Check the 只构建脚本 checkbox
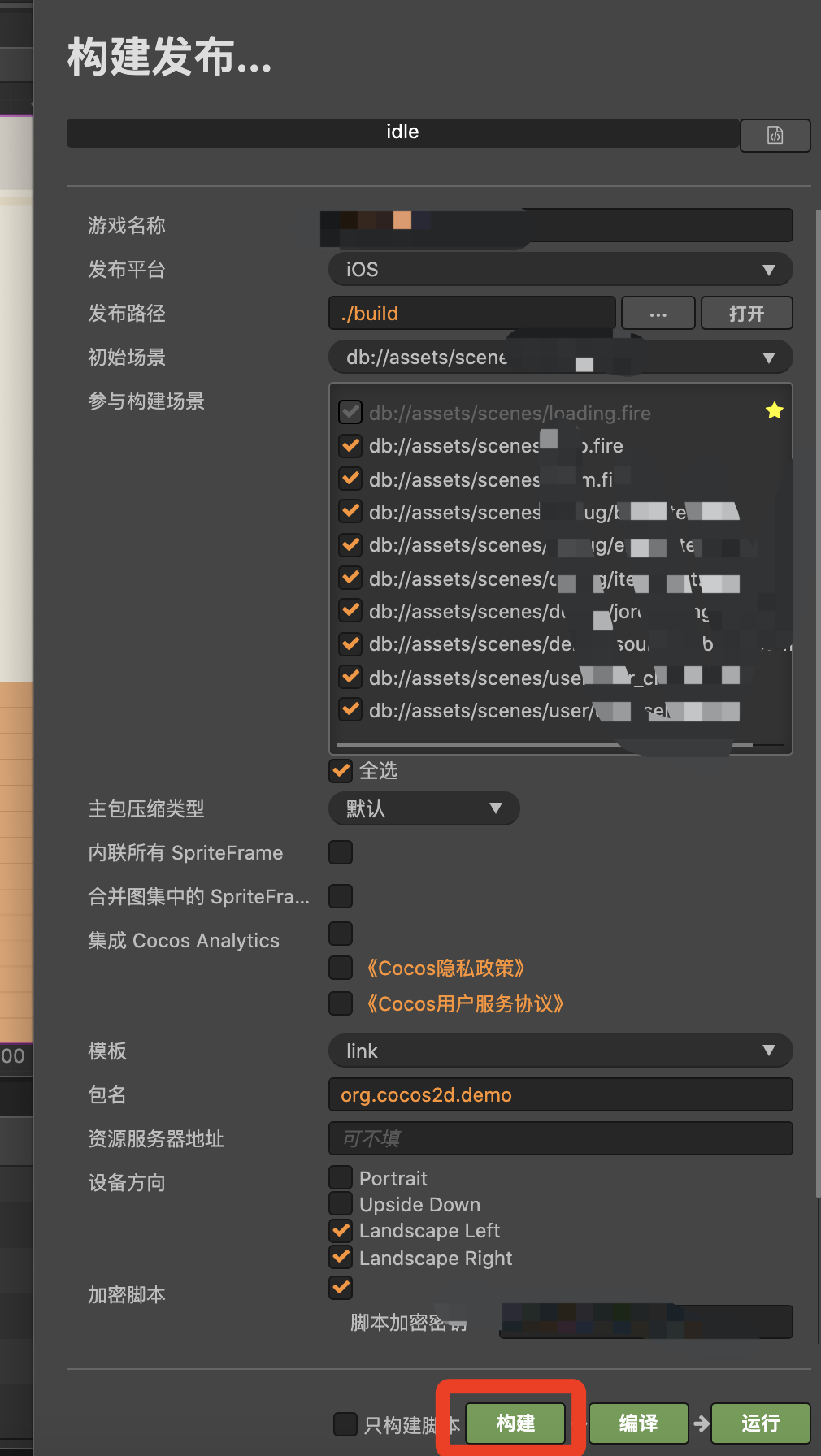Screen dimensions: 821x1456 pyautogui.click(x=345, y=1423)
